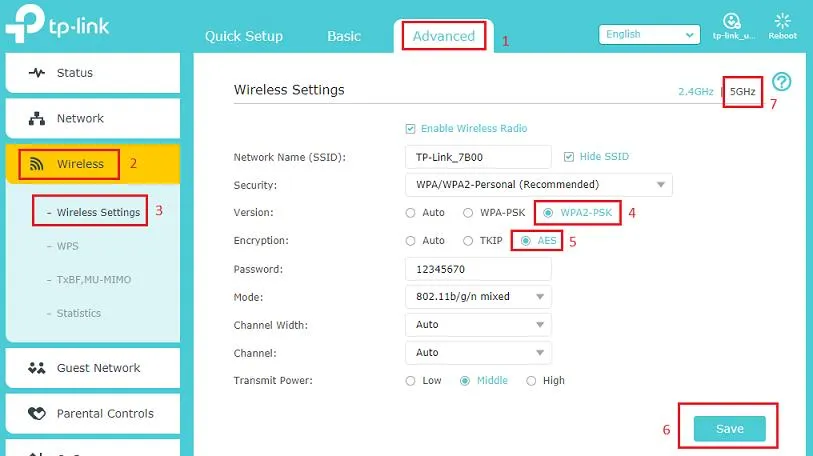Image resolution: width=813 pixels, height=456 pixels.
Task: Click the Guest Network people icon
Action: pyautogui.click(x=37, y=368)
